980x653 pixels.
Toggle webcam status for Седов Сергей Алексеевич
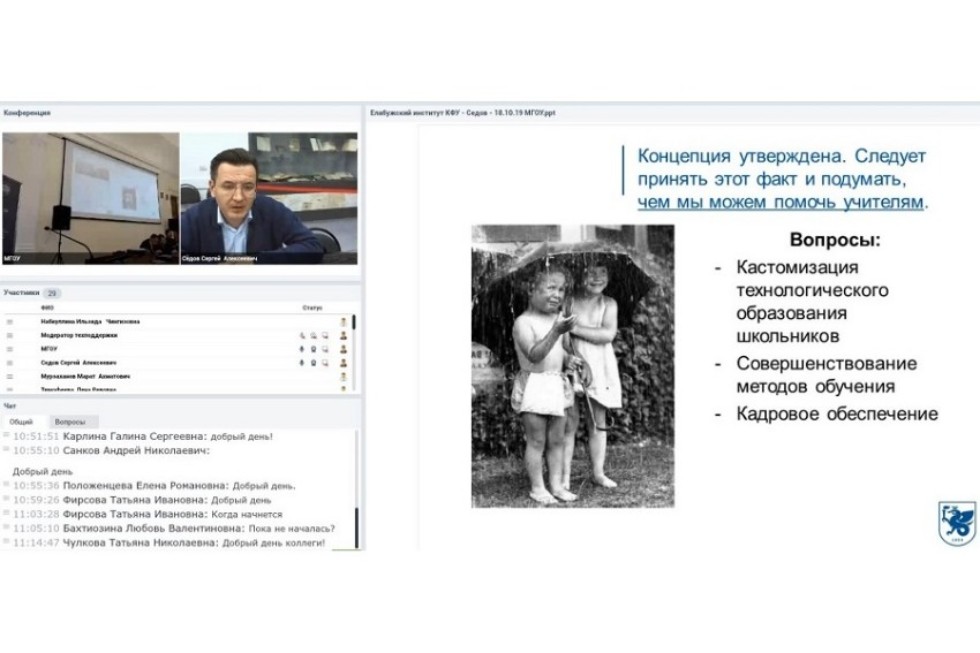coord(313,363)
